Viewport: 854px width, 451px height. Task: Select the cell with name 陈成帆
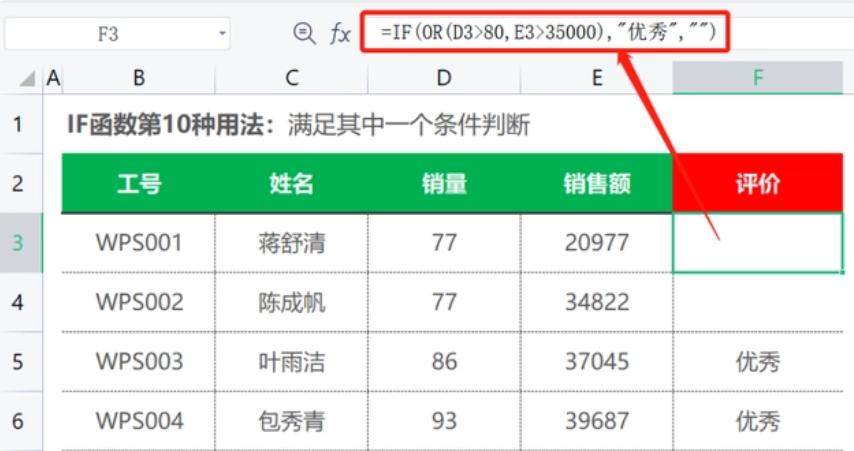pos(291,302)
